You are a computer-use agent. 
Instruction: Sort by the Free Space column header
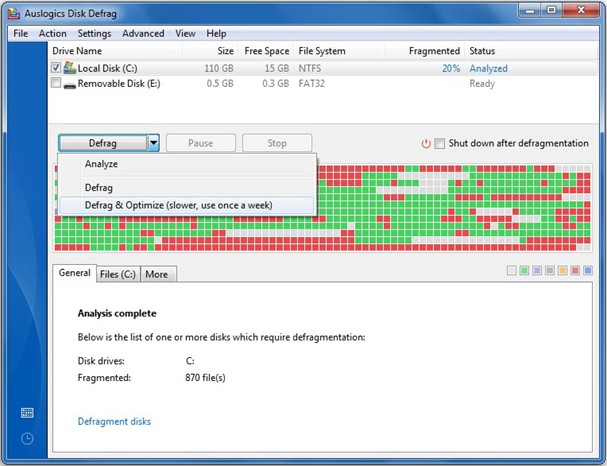pos(264,51)
